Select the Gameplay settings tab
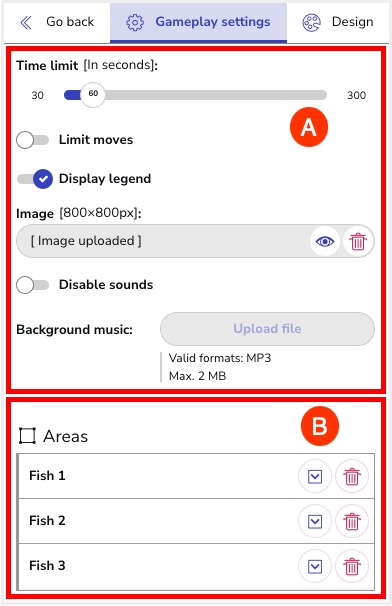 [x=198, y=22]
